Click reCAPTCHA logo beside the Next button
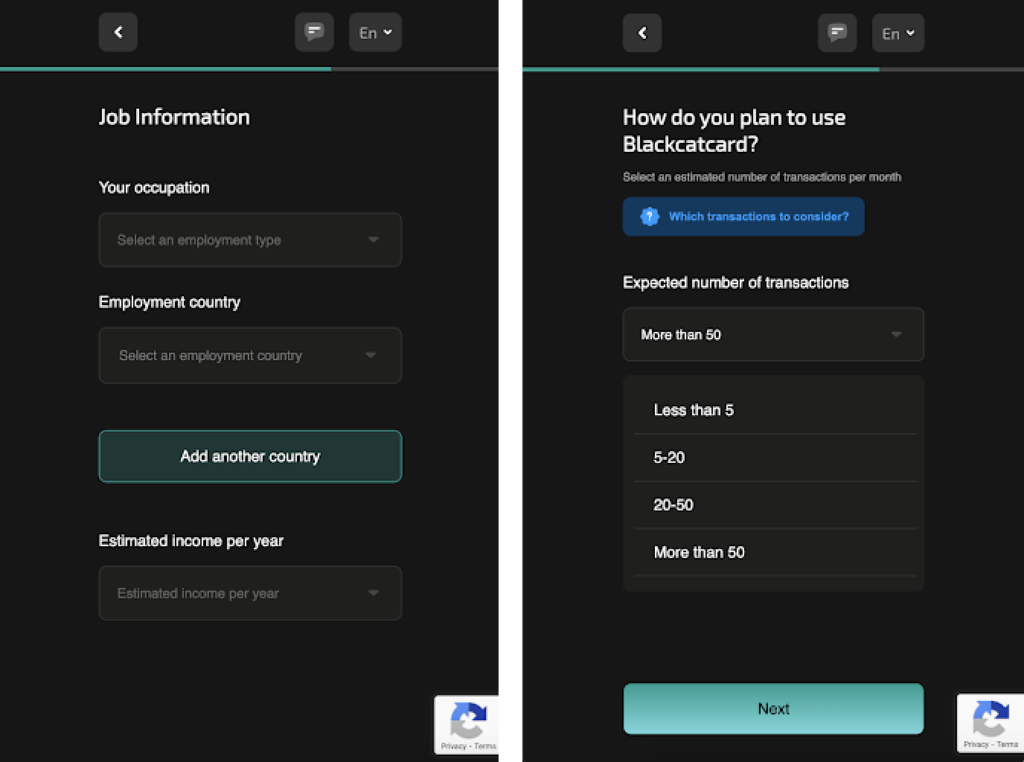Image resolution: width=1024 pixels, height=762 pixels. pyautogui.click(x=990, y=719)
